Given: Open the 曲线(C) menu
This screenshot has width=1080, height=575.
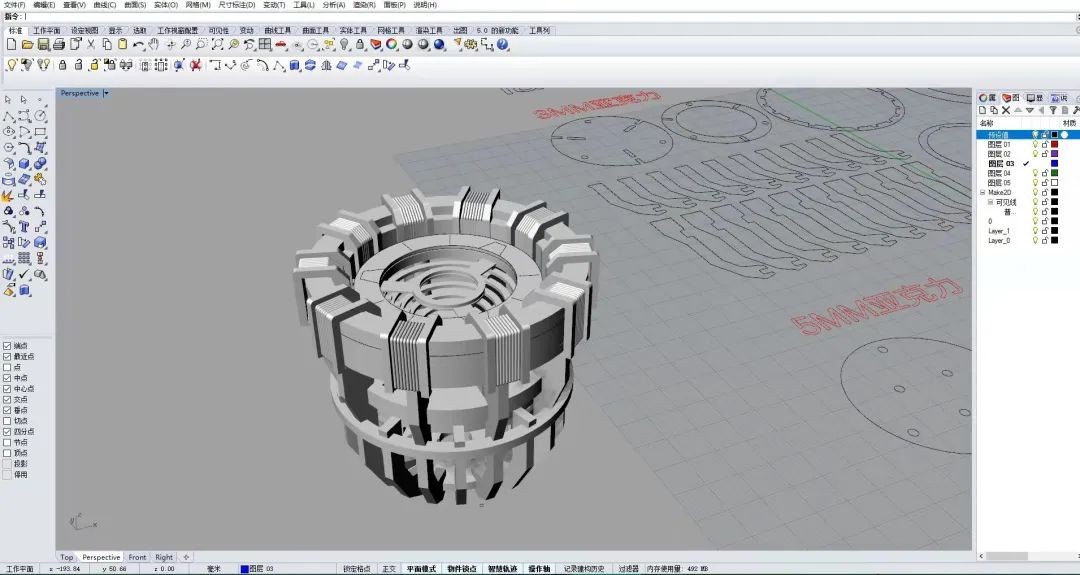Looking at the screenshot, I should (104, 5).
